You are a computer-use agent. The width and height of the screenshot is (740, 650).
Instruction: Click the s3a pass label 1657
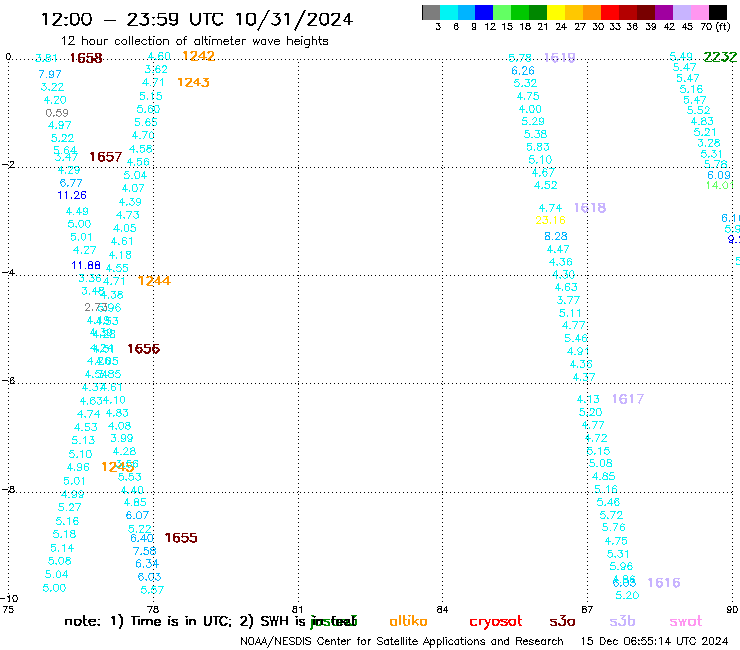pos(106,157)
